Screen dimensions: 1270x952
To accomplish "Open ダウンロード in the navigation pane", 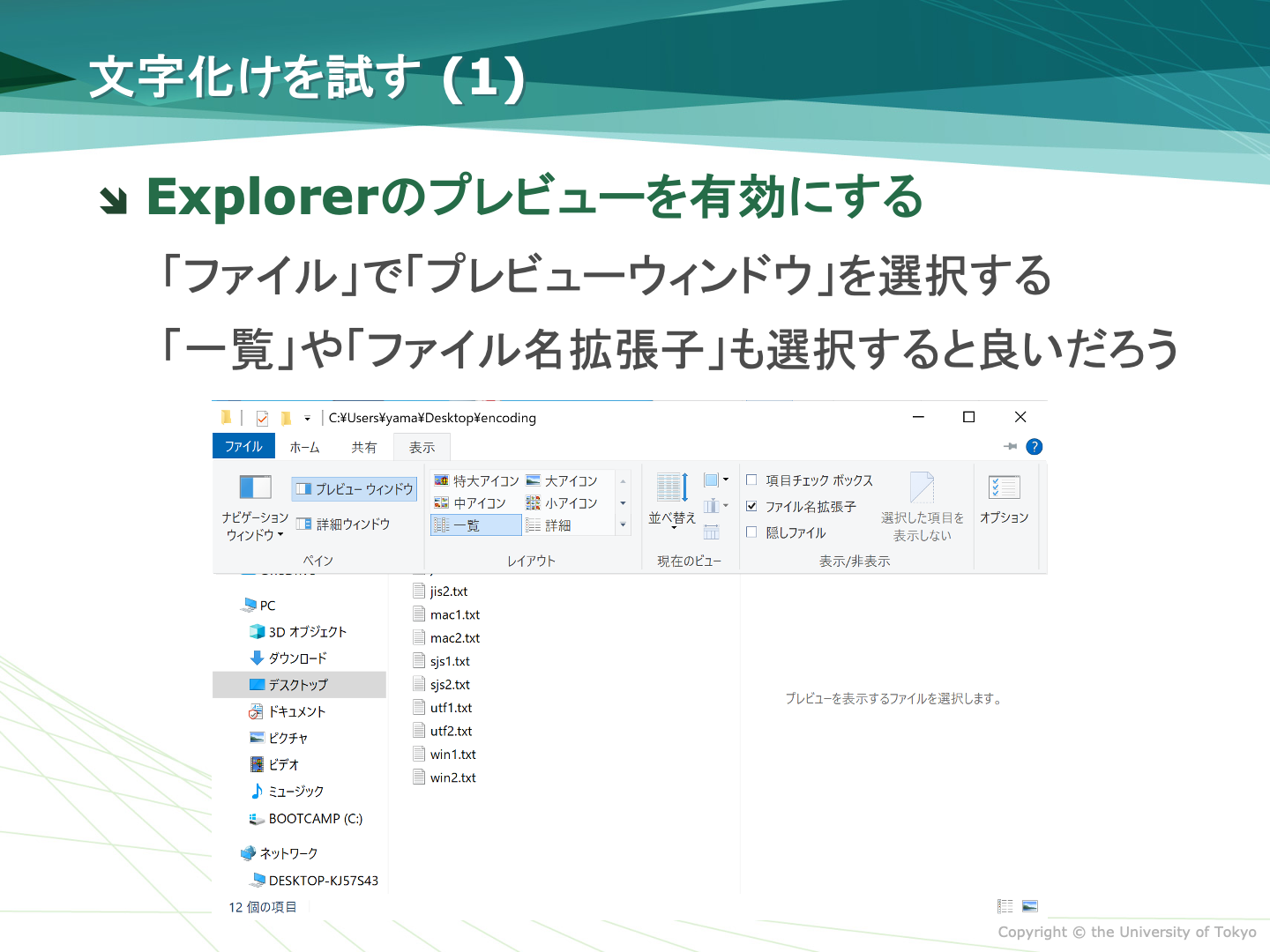I will 288,658.
